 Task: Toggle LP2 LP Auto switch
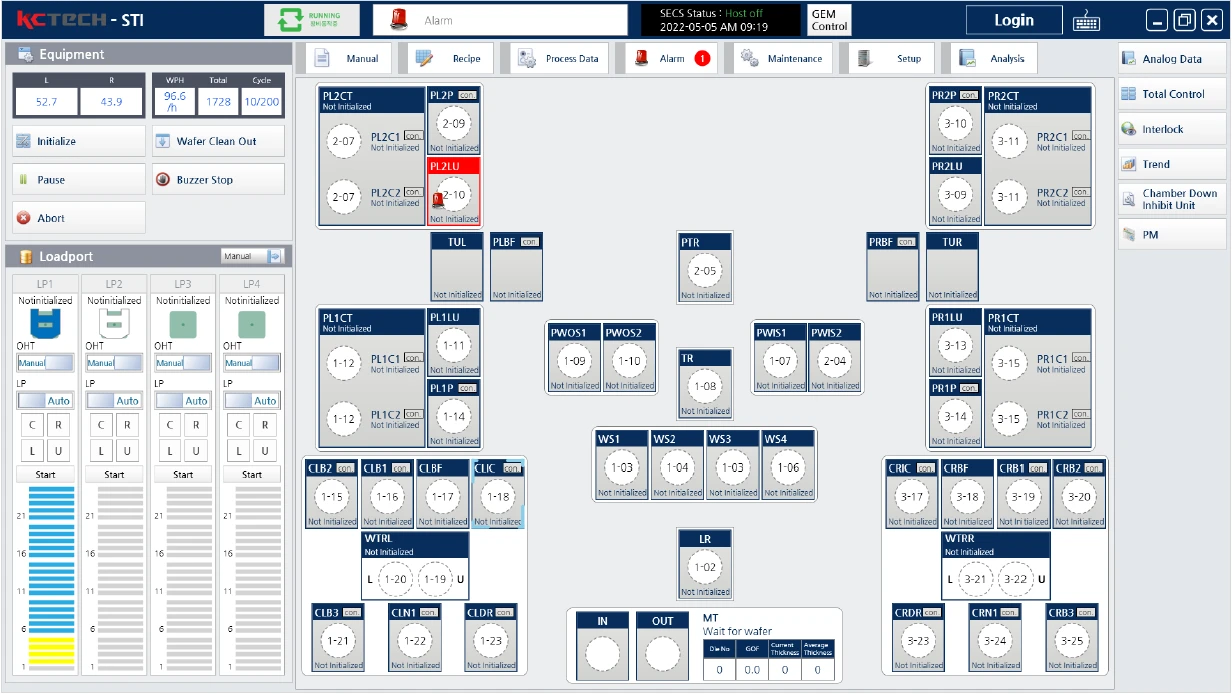114,400
